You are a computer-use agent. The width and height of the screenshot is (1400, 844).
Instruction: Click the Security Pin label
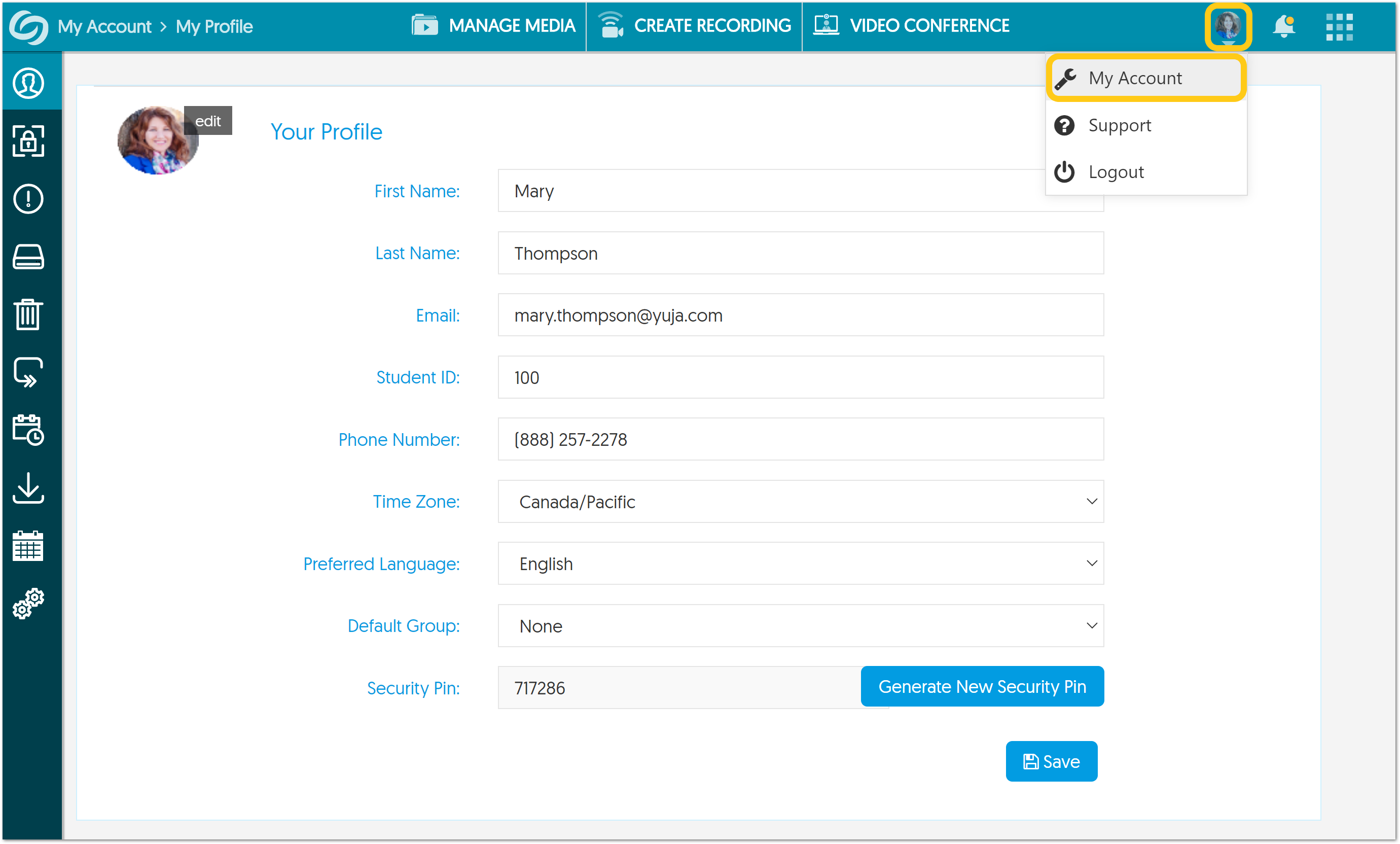coord(413,688)
